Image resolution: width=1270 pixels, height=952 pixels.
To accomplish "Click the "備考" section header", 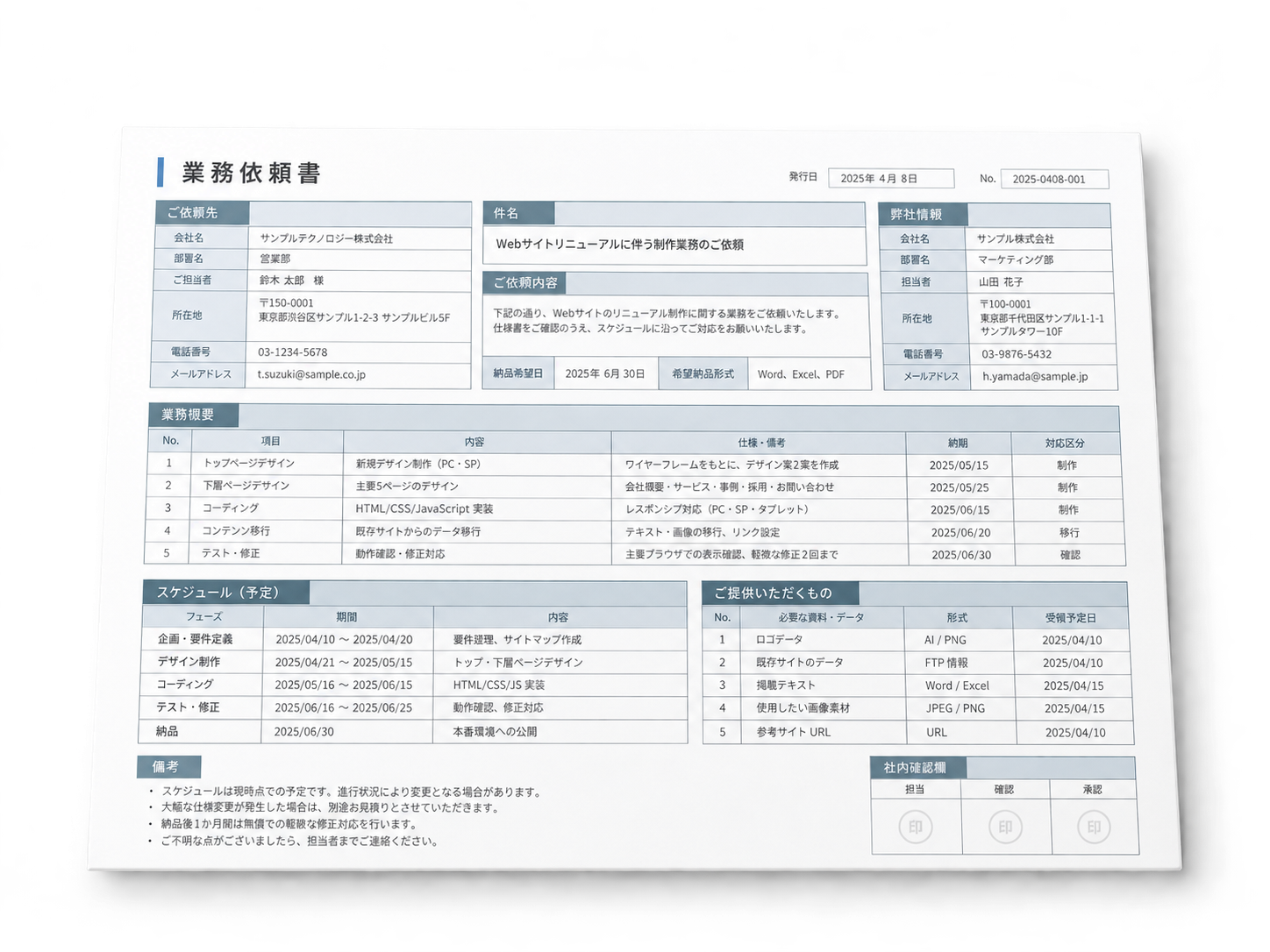I will click(168, 767).
